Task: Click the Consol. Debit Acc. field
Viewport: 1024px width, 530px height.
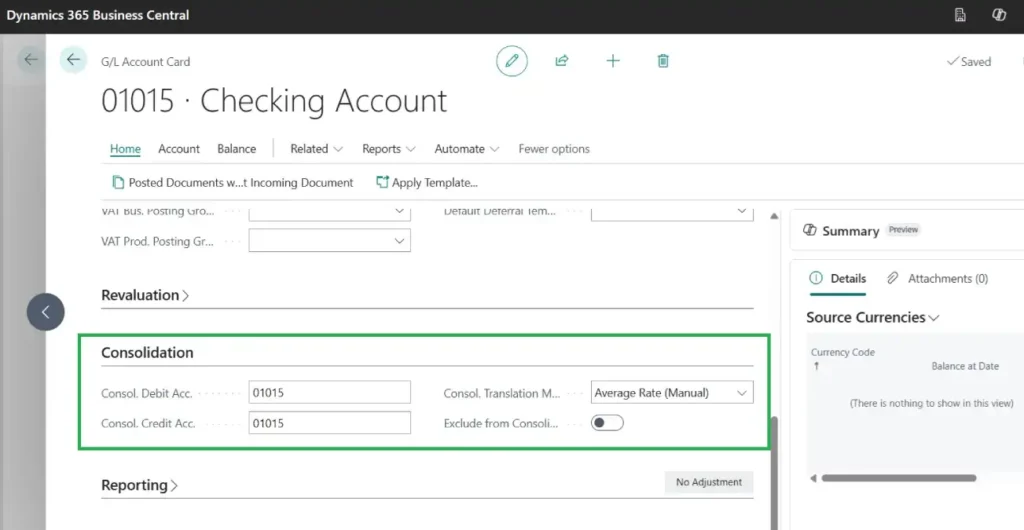Action: tap(330, 393)
